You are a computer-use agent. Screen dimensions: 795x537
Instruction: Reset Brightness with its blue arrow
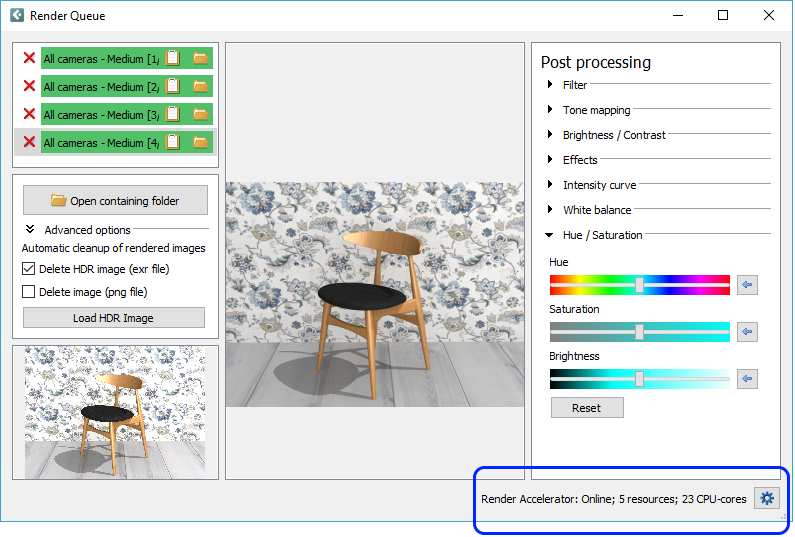[x=747, y=379]
